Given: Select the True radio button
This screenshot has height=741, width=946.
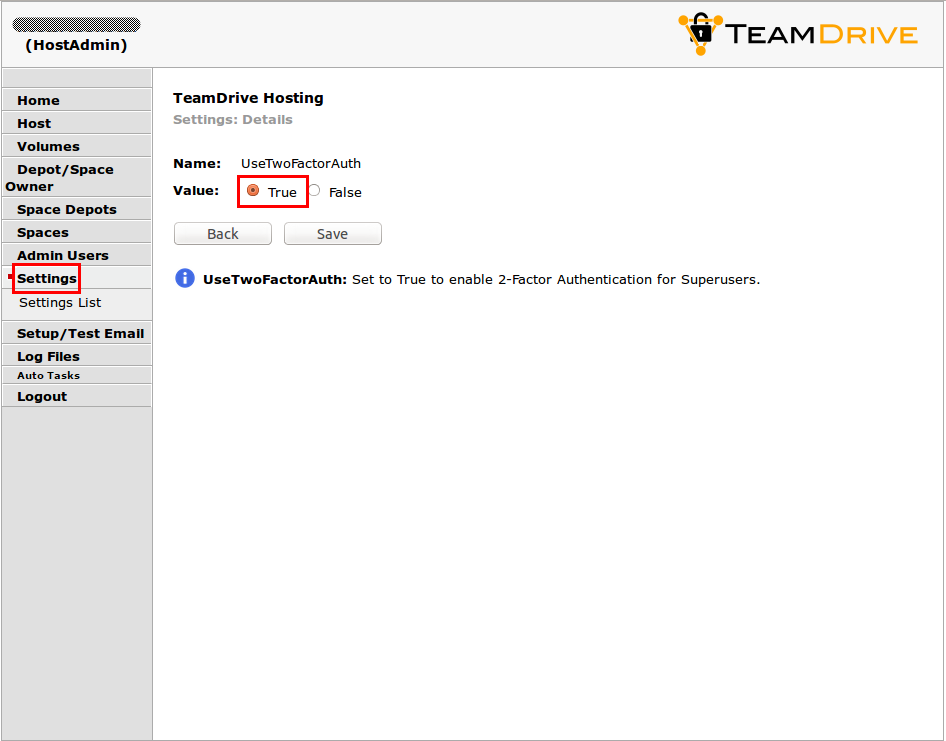Looking at the screenshot, I should coord(254,190).
